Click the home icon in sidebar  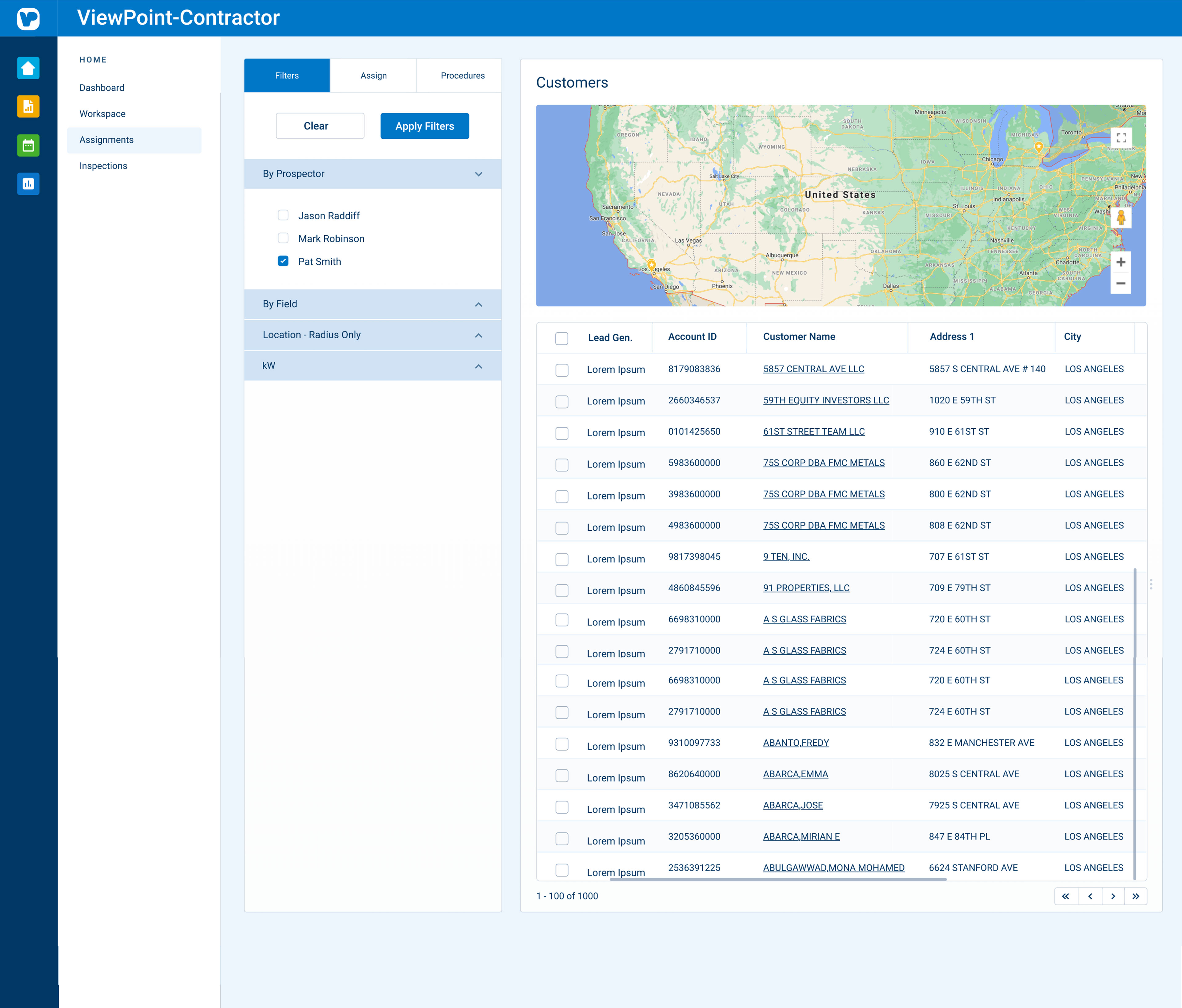pos(28,68)
